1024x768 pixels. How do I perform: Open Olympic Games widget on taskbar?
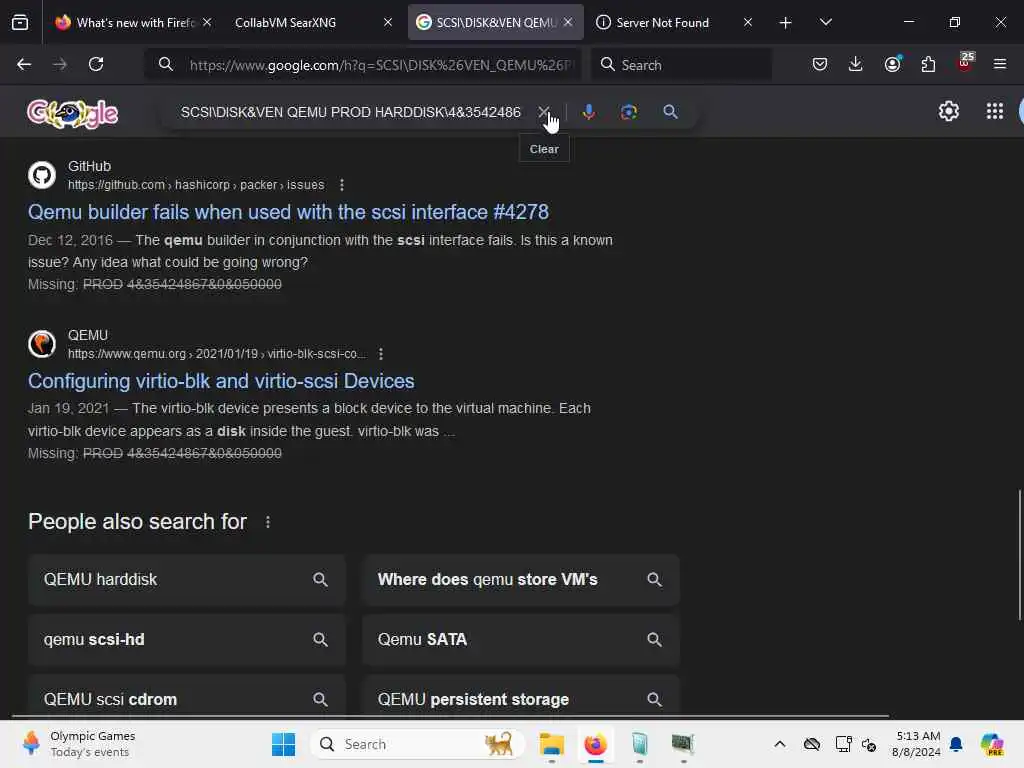(x=78, y=744)
